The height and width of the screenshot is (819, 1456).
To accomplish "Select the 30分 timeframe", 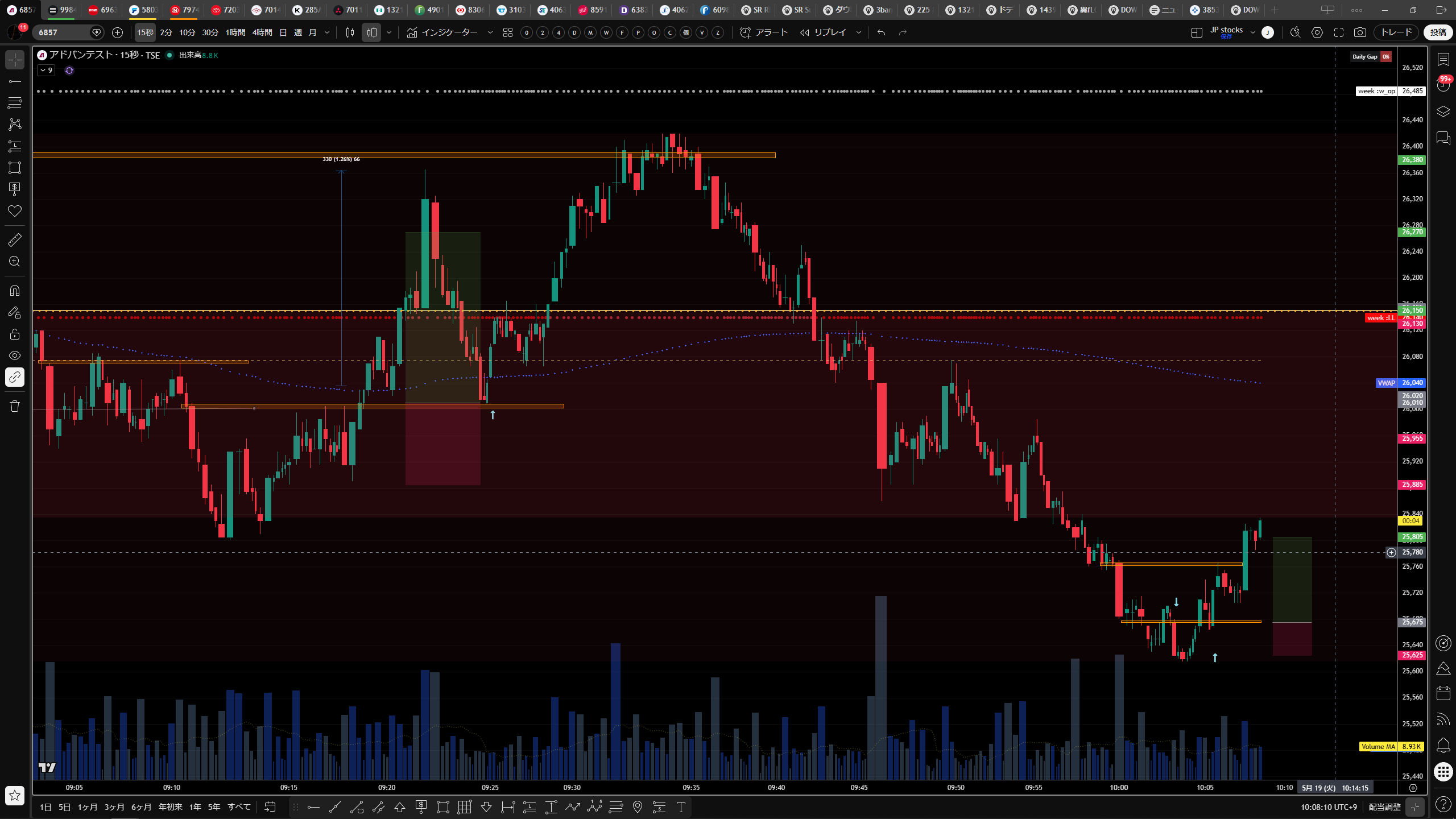I will [210, 32].
